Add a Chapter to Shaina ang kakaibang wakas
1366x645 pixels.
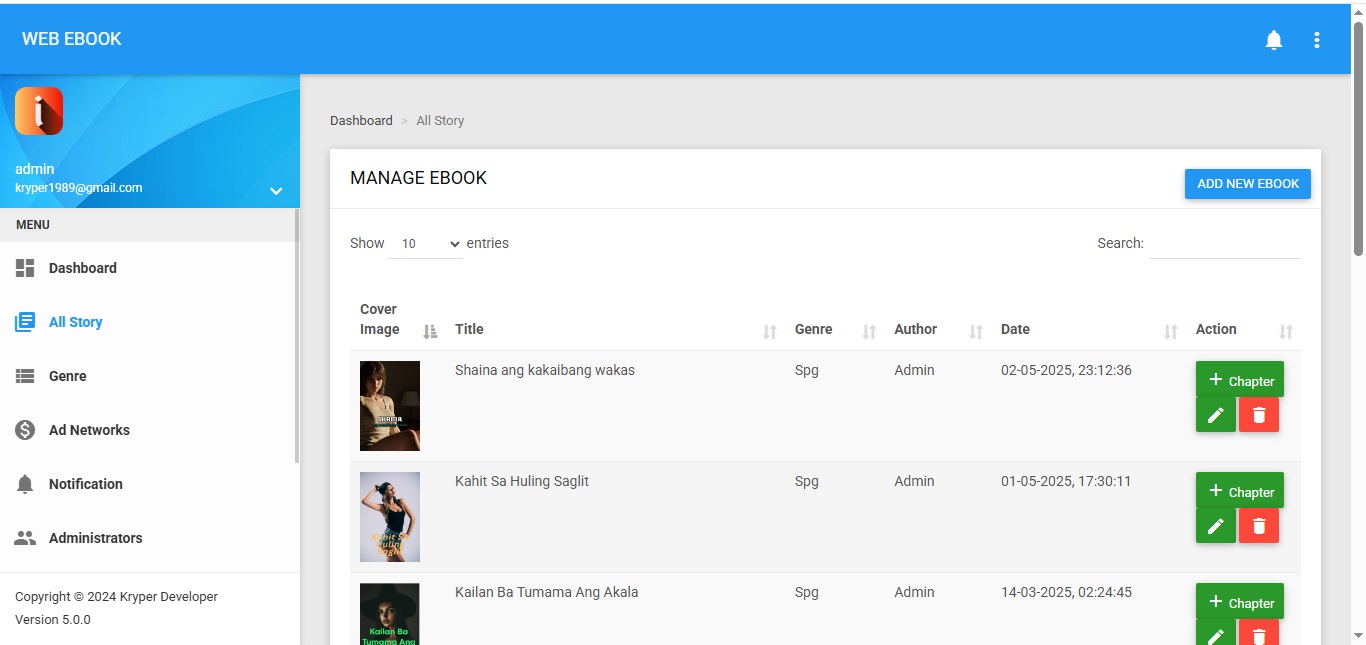tap(1239, 380)
